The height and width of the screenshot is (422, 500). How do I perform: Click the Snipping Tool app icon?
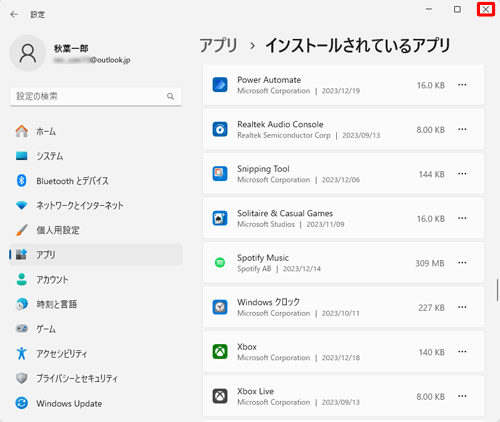pos(220,174)
